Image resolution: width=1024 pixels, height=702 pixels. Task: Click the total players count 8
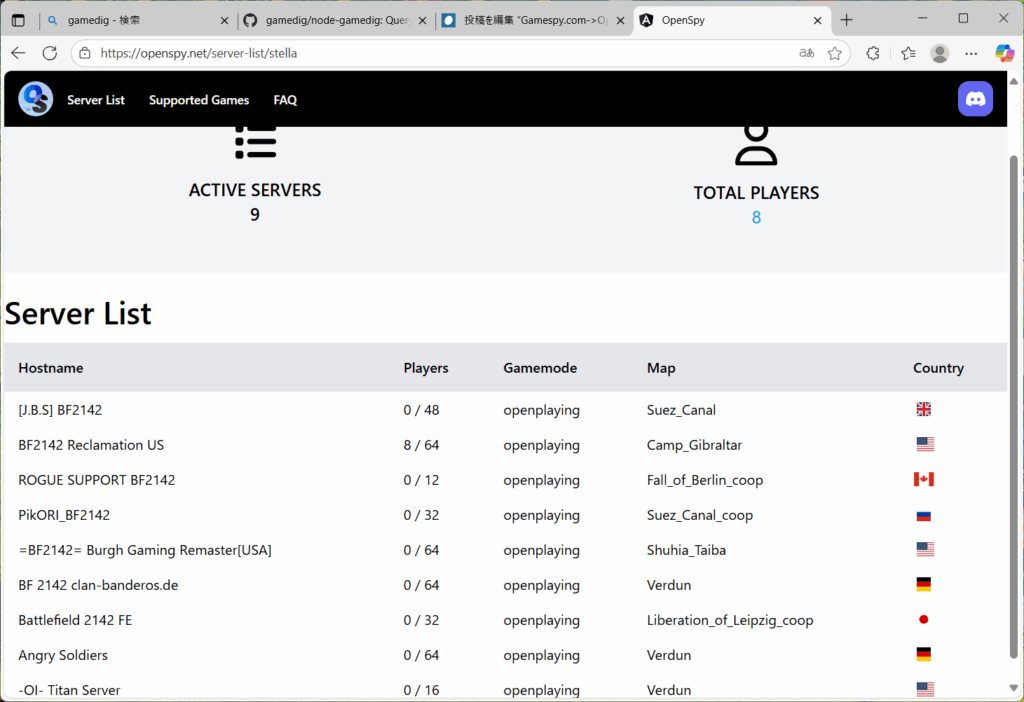[756, 217]
